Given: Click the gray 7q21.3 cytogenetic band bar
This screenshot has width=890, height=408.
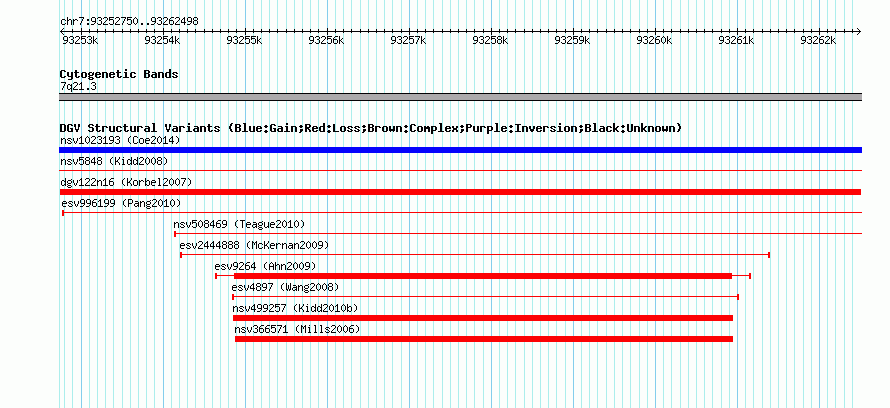Looking at the screenshot, I should click(x=460, y=97).
